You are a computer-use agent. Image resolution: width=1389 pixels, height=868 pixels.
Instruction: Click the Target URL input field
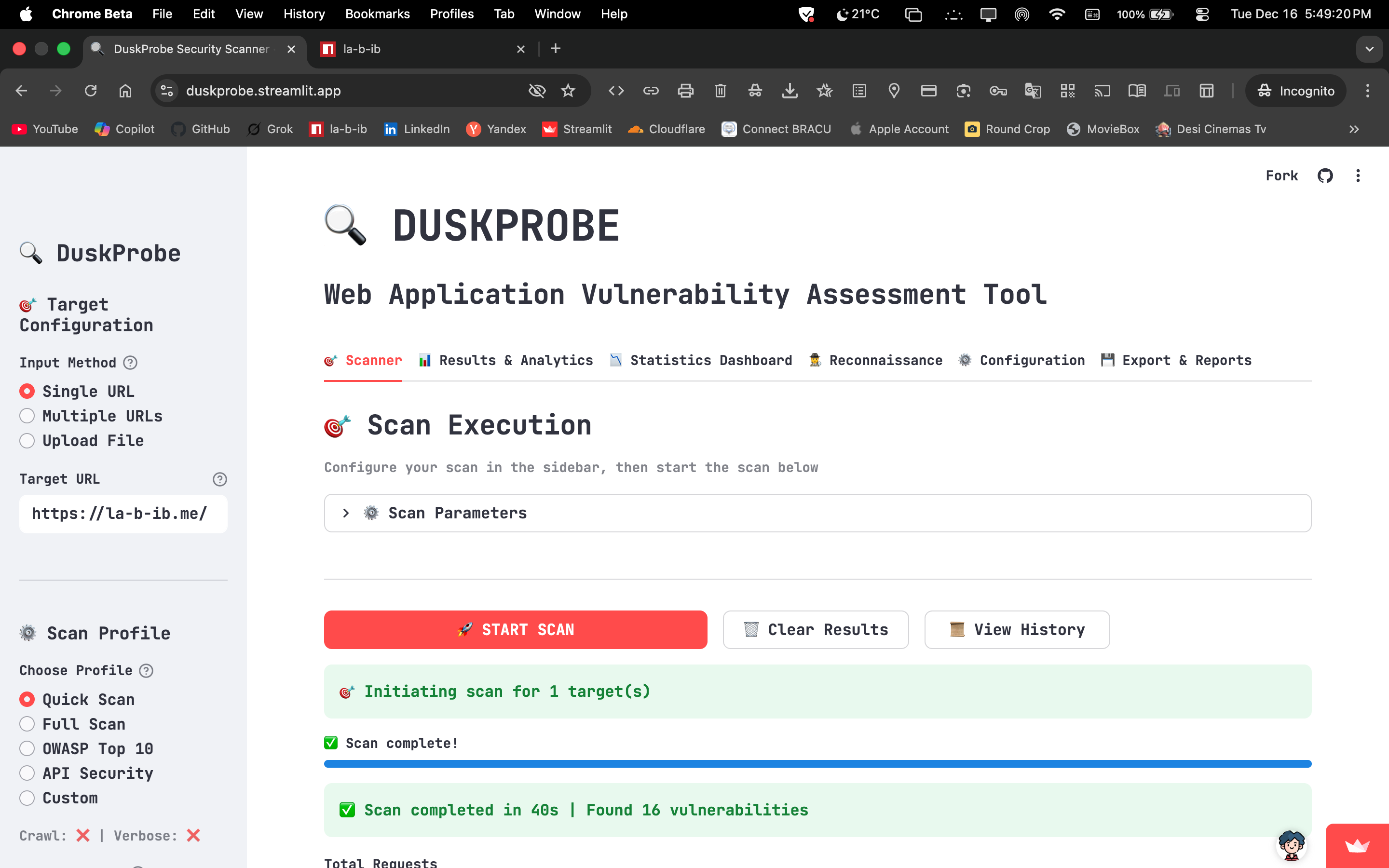tap(123, 514)
